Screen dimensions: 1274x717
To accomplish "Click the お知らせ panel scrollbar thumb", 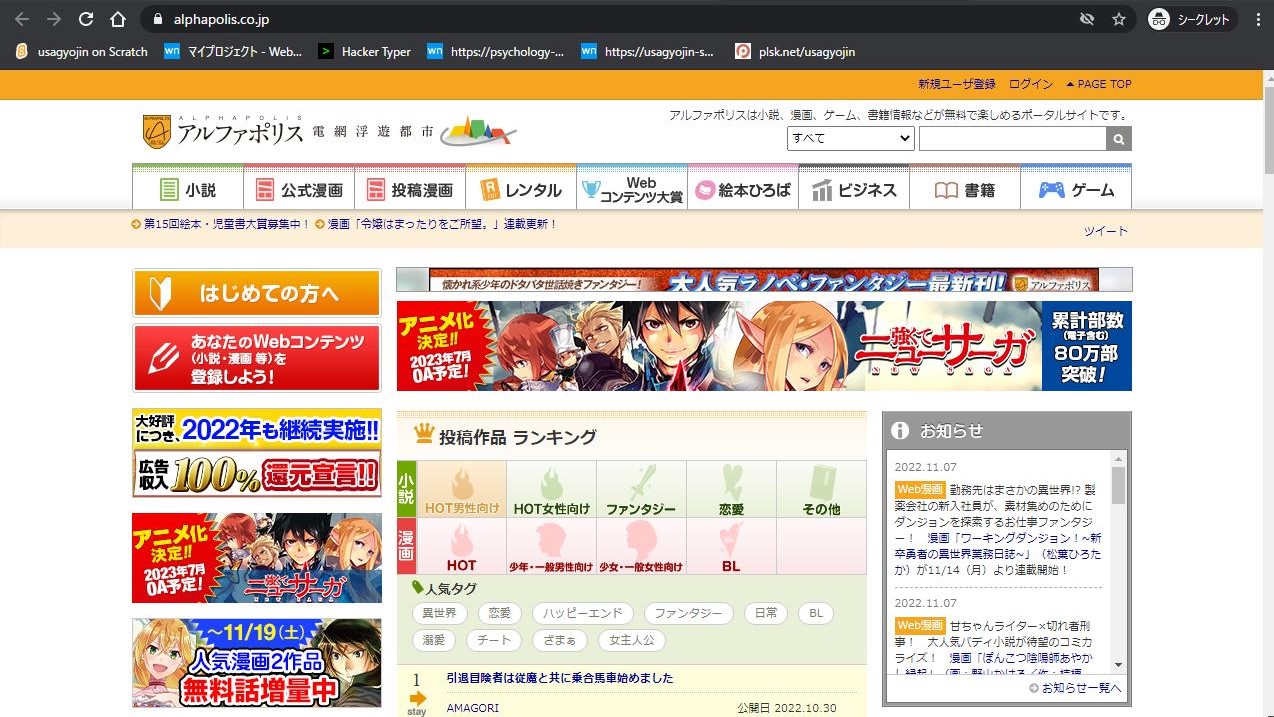I will [1118, 485].
